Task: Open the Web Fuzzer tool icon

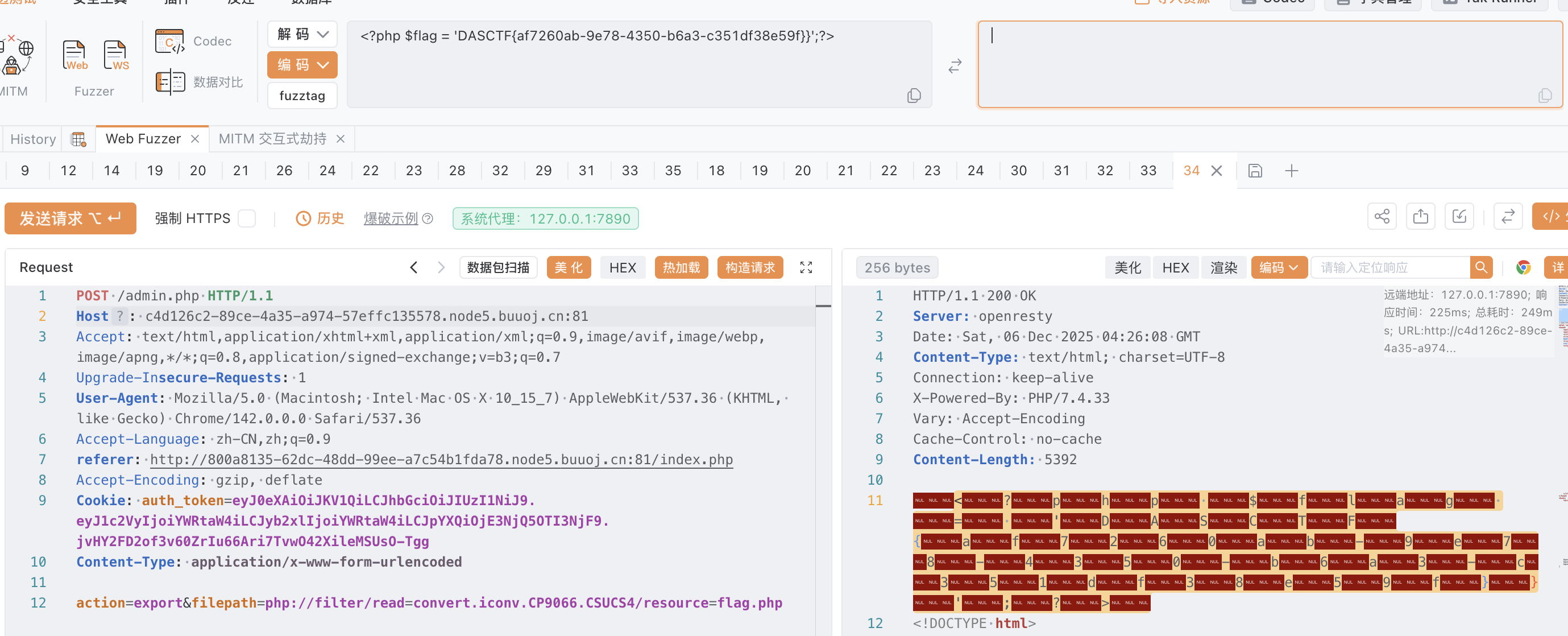Action: pyautogui.click(x=75, y=55)
